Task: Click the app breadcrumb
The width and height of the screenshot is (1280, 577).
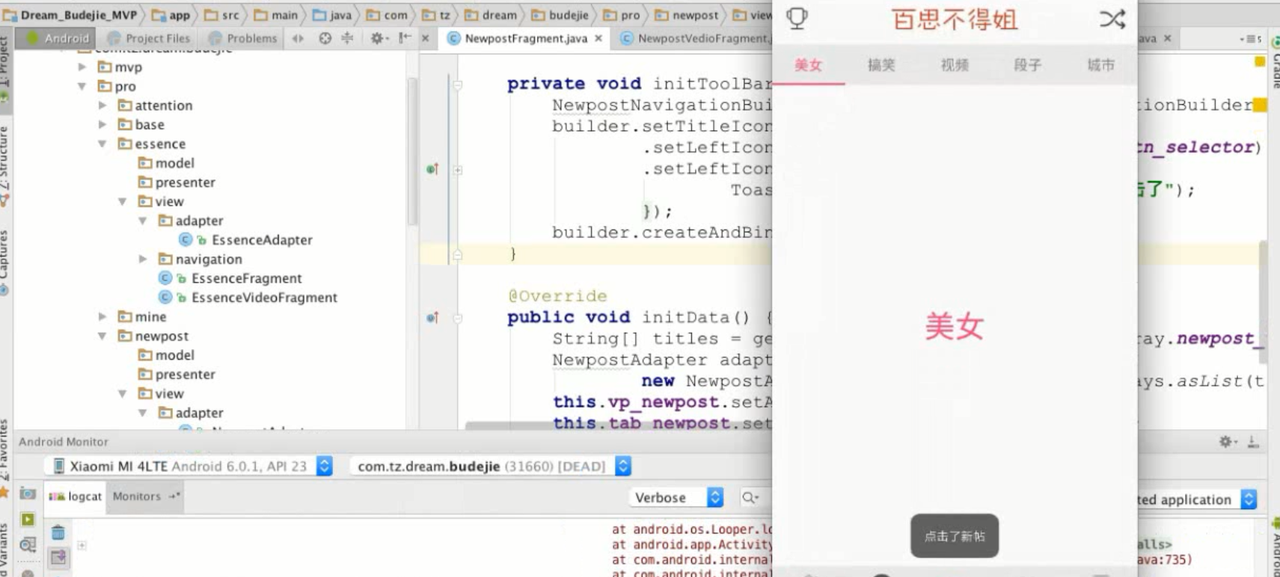Action: (171, 15)
